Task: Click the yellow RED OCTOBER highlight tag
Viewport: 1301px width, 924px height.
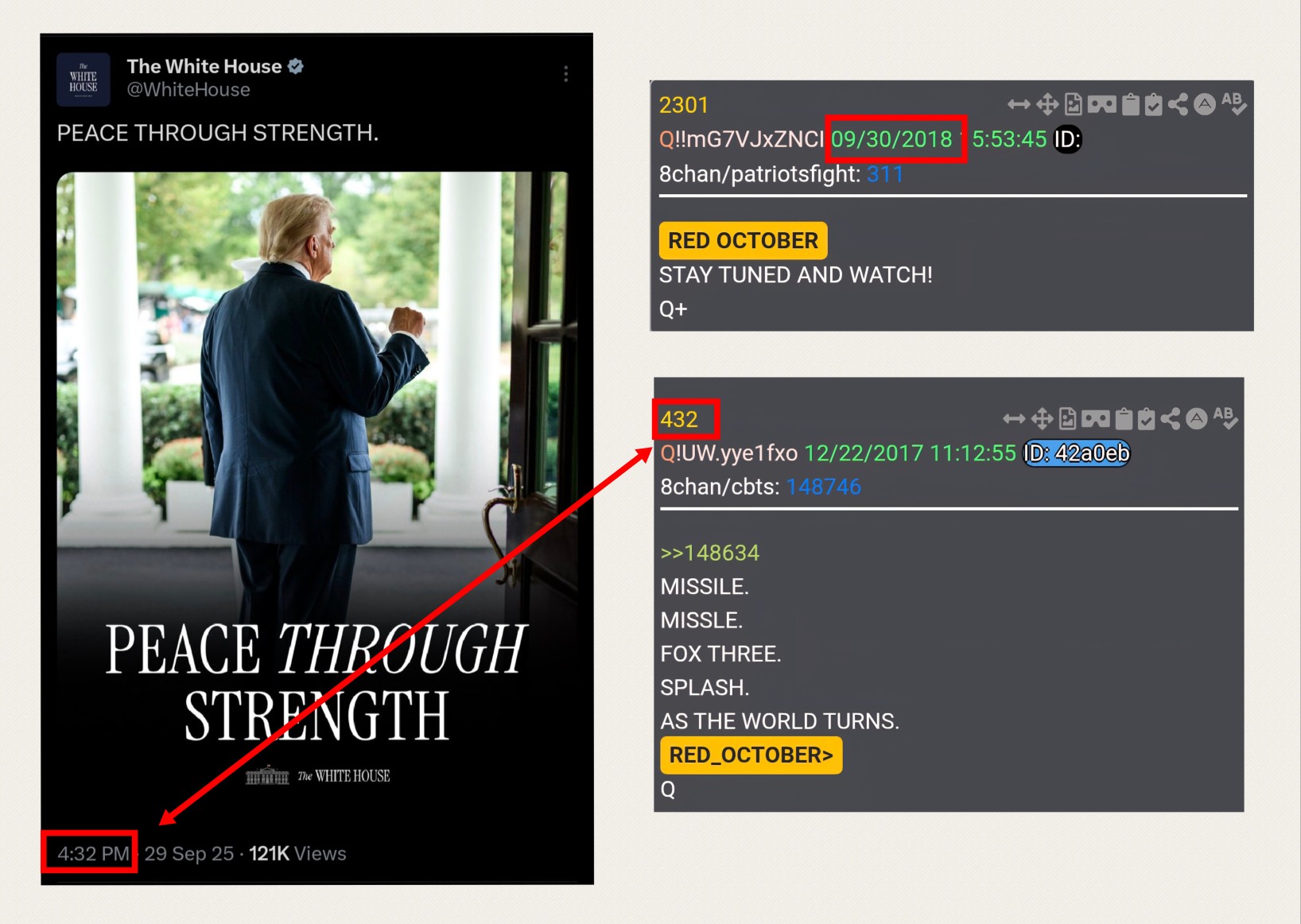Action: click(x=743, y=240)
